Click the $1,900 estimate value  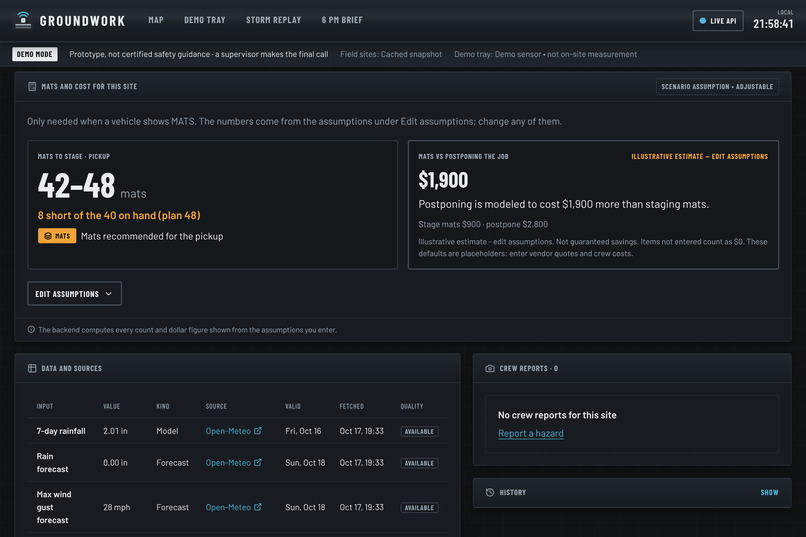pos(443,180)
